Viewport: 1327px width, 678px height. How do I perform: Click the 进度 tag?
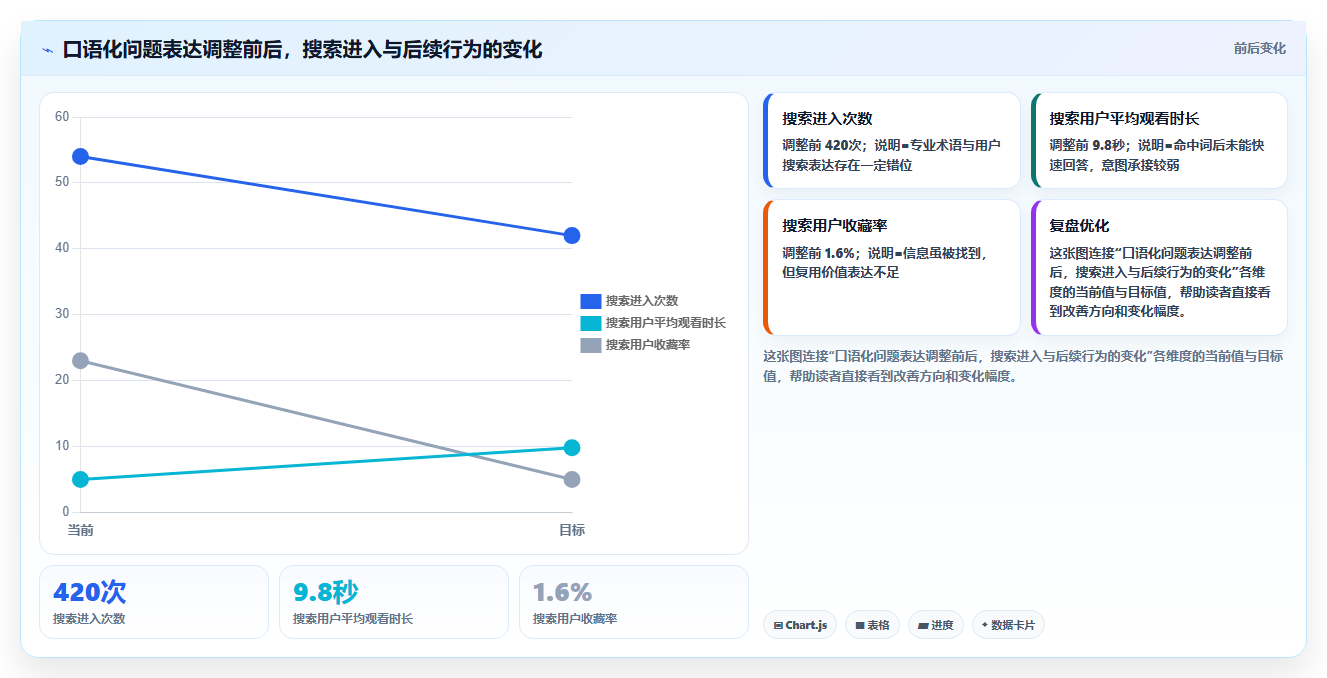936,625
